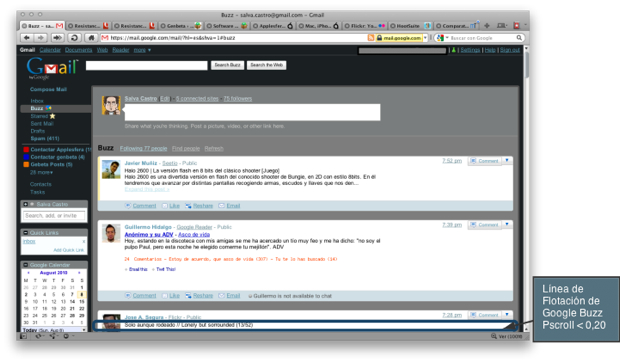620x363 pixels.
Task: Expand '28 more' labels list
Action: (42, 172)
